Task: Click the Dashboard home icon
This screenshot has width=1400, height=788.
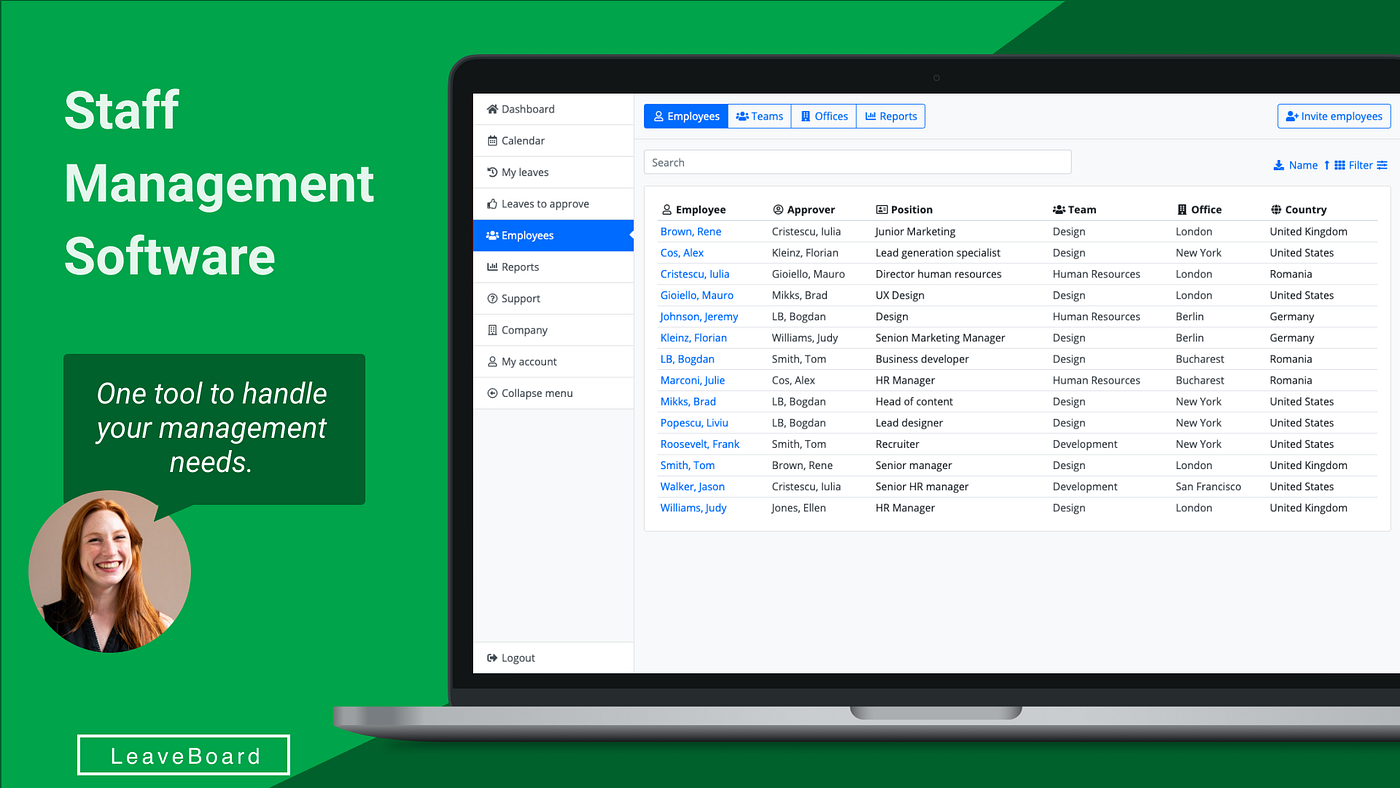Action: tap(492, 109)
